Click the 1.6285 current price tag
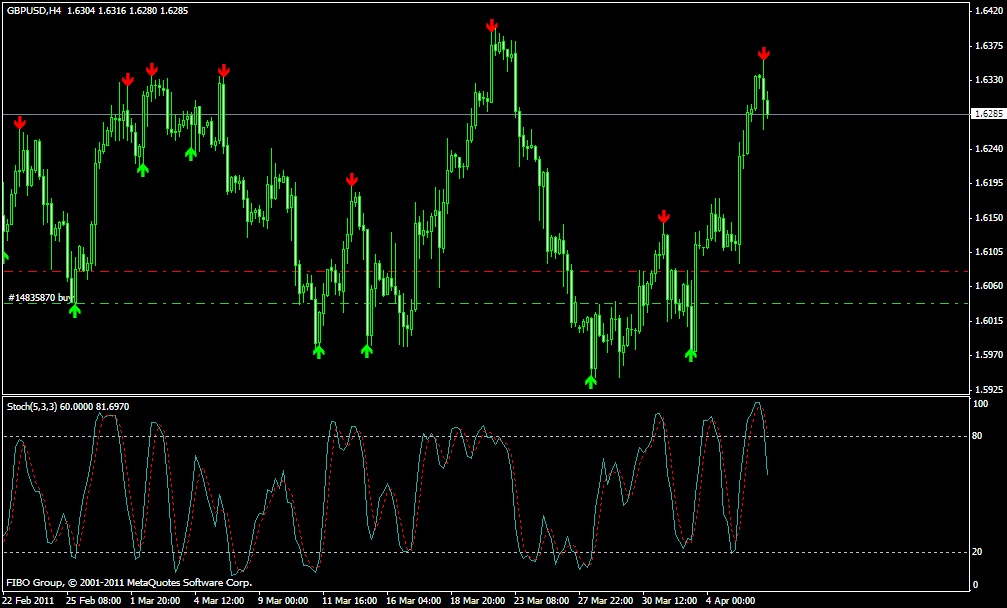 [988, 114]
